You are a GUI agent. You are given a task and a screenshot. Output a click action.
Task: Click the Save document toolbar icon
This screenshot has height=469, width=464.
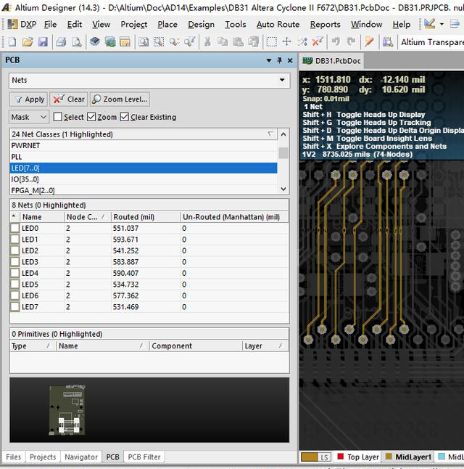point(43,42)
